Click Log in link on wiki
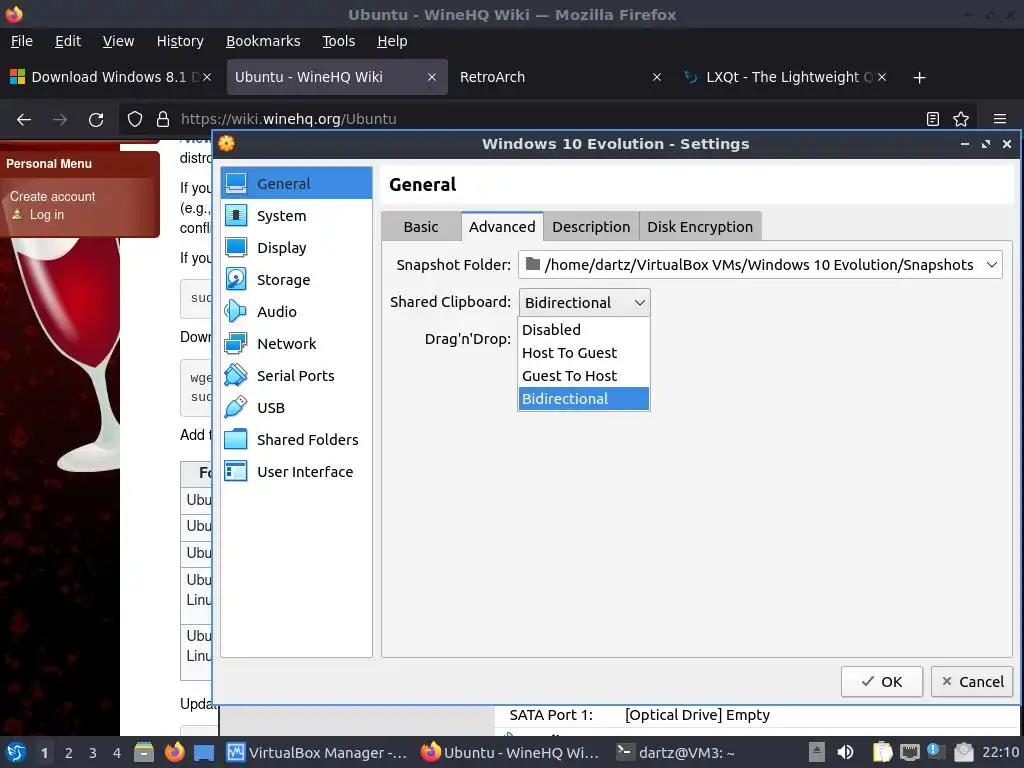 click(x=47, y=214)
